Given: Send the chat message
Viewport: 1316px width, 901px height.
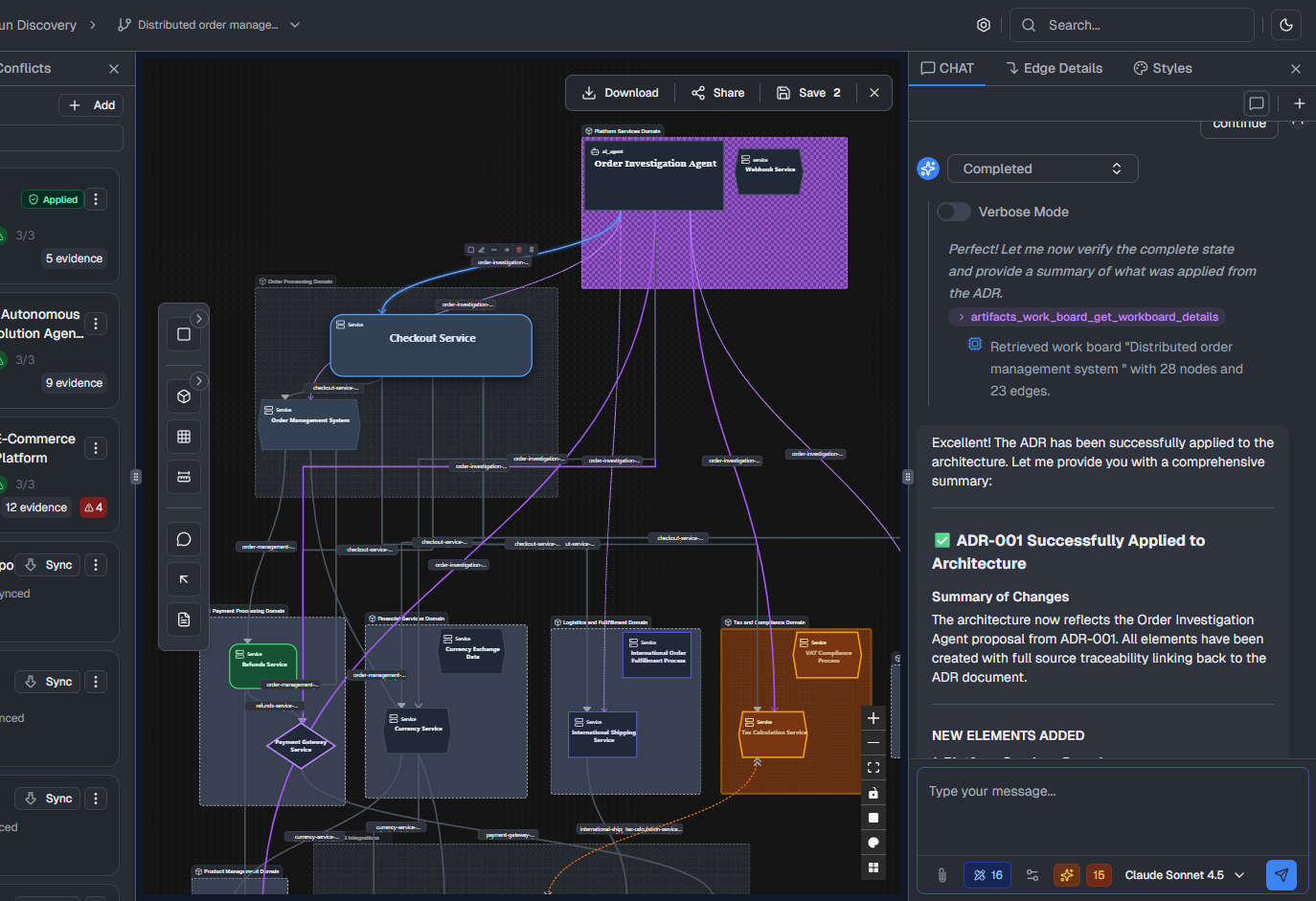Looking at the screenshot, I should point(1281,875).
